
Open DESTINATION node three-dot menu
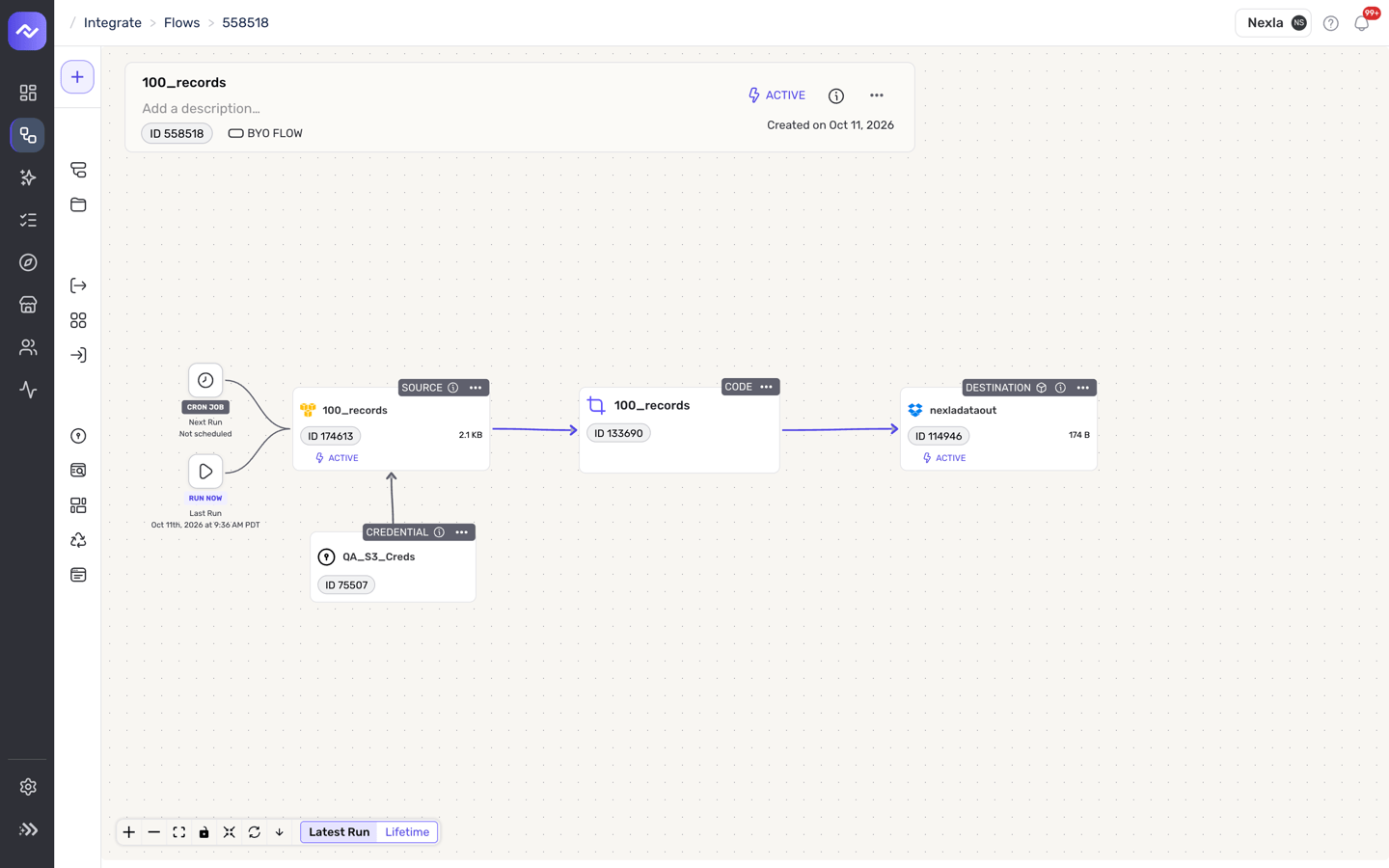[x=1083, y=388]
